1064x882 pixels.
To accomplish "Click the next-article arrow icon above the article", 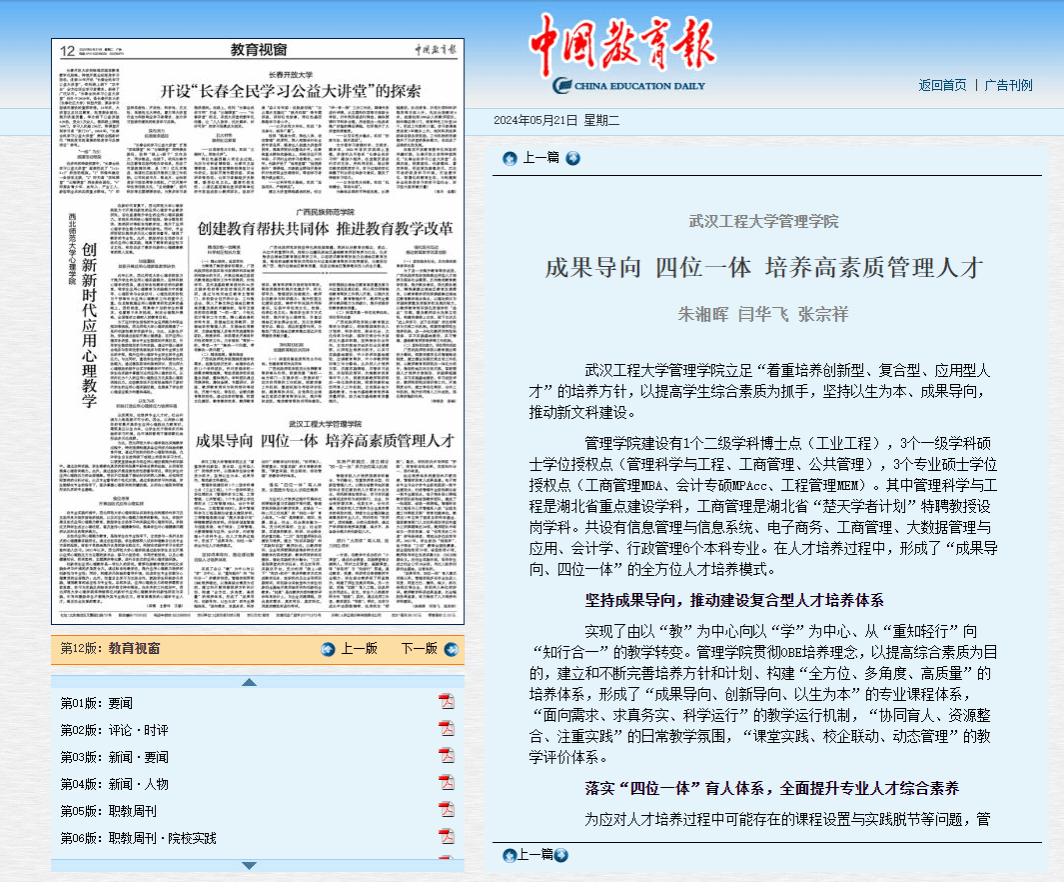I will click(x=573, y=158).
